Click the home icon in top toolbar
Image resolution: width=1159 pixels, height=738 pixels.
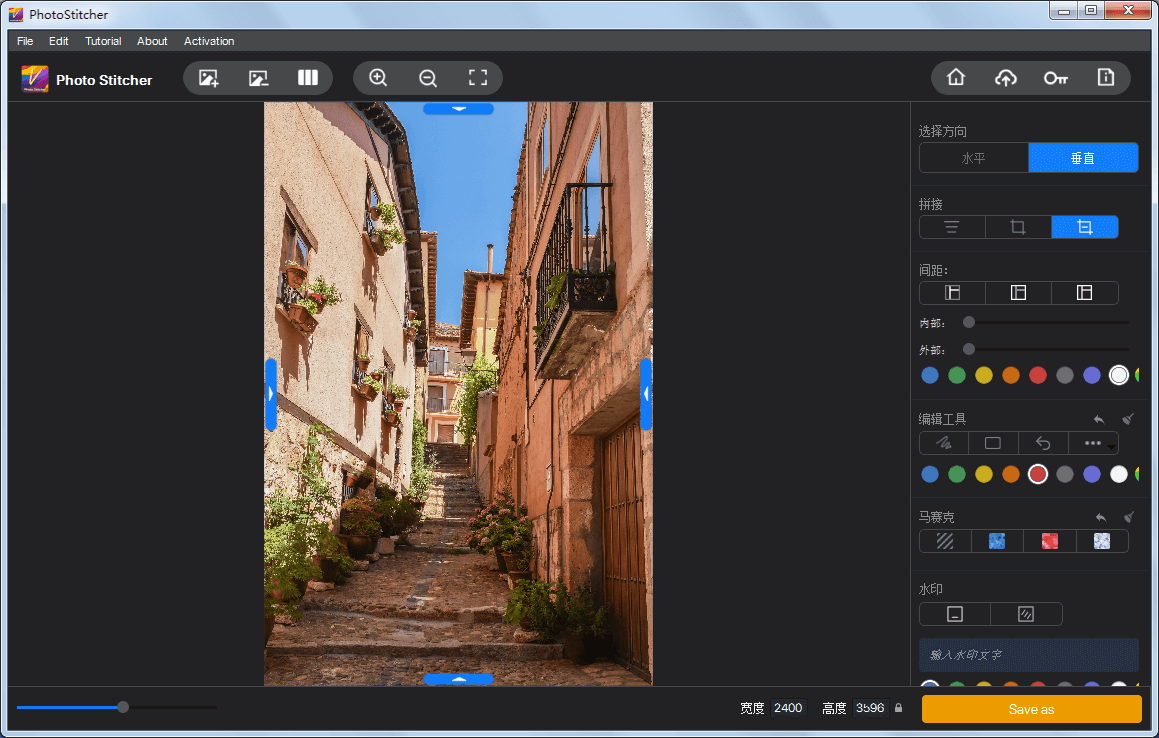(x=956, y=78)
